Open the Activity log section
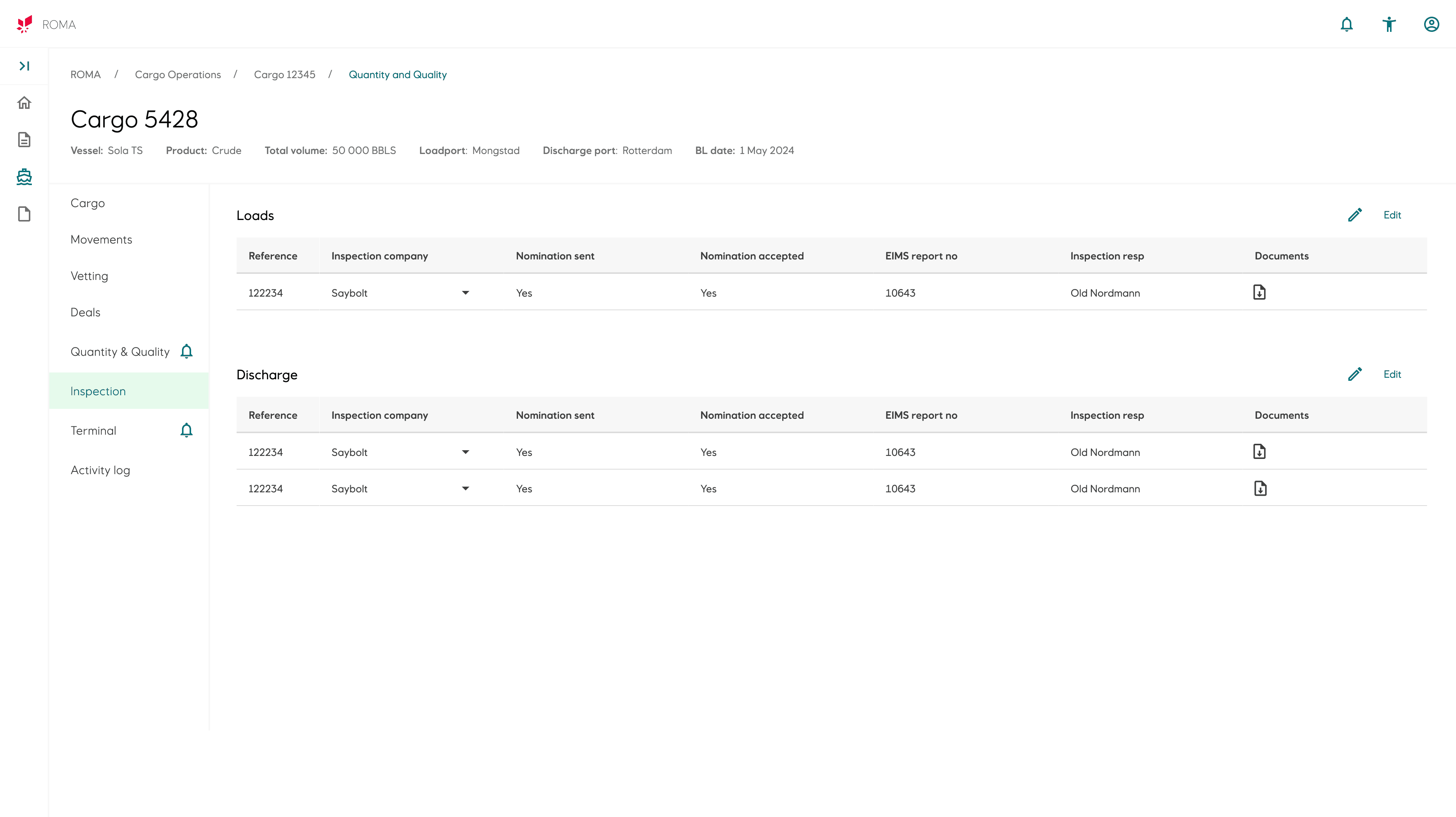This screenshot has height=817, width=1456. tap(100, 470)
